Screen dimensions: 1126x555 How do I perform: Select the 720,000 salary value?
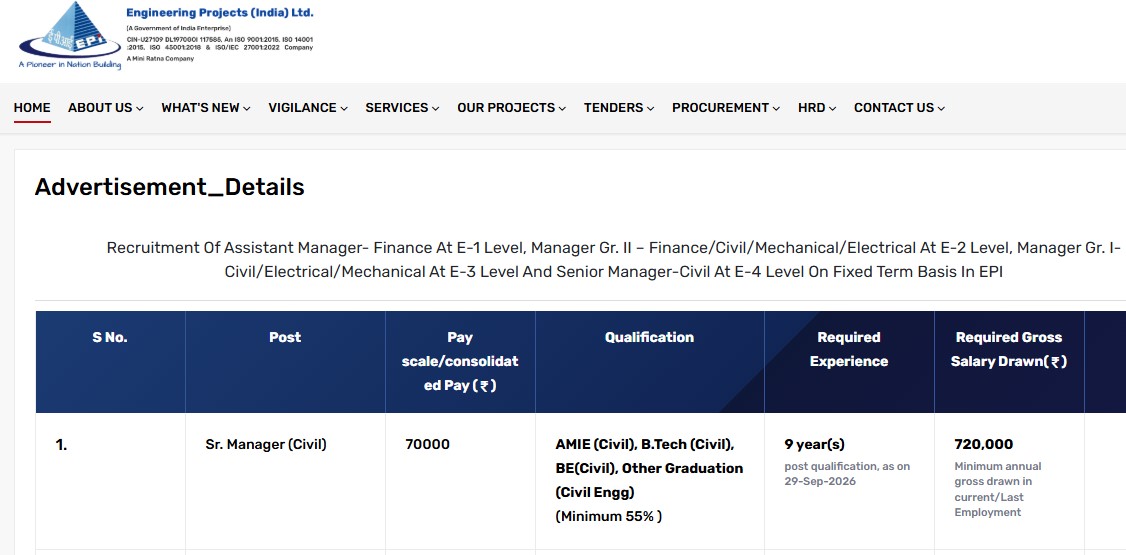[983, 444]
